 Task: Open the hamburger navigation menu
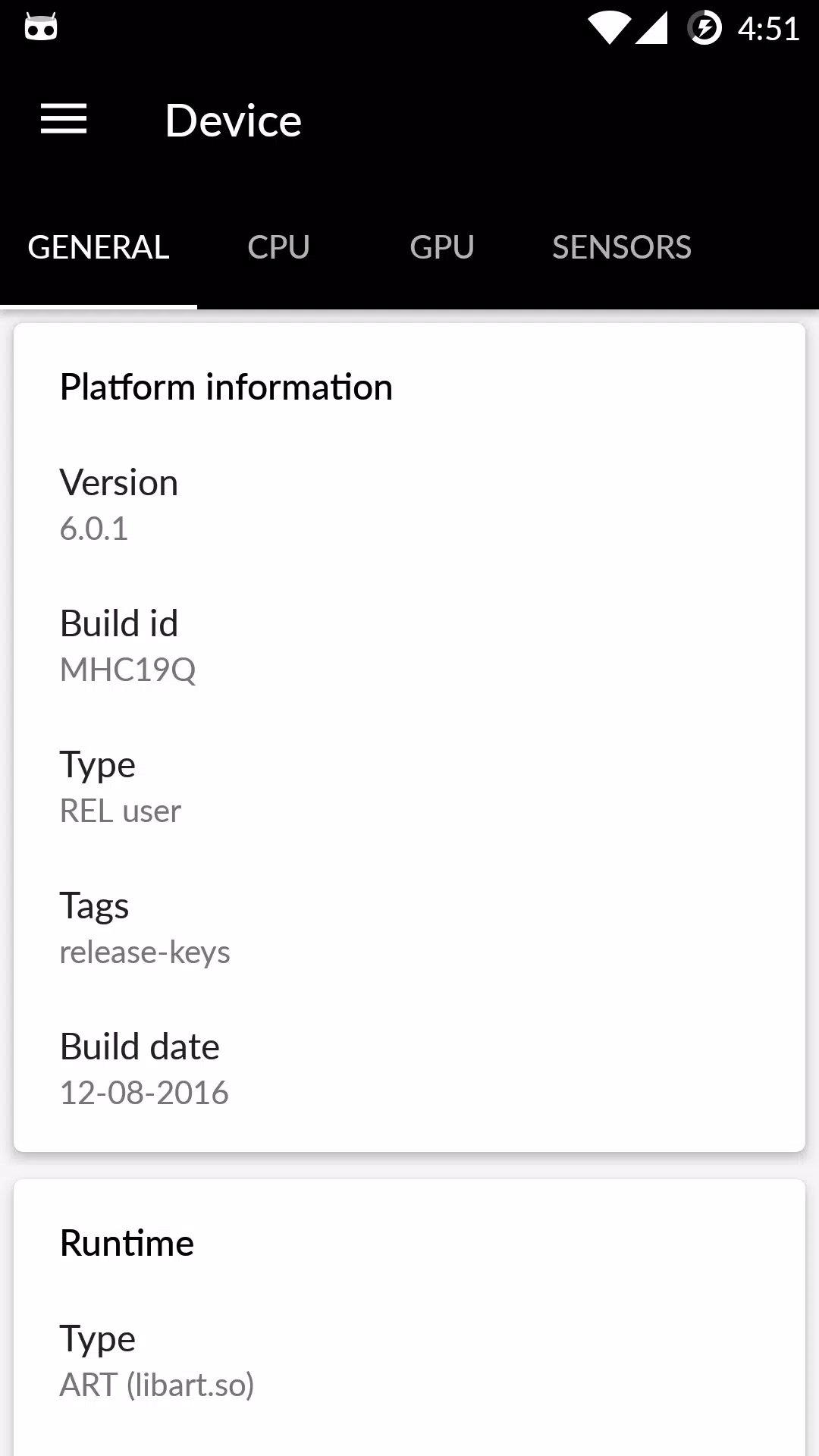tap(64, 120)
